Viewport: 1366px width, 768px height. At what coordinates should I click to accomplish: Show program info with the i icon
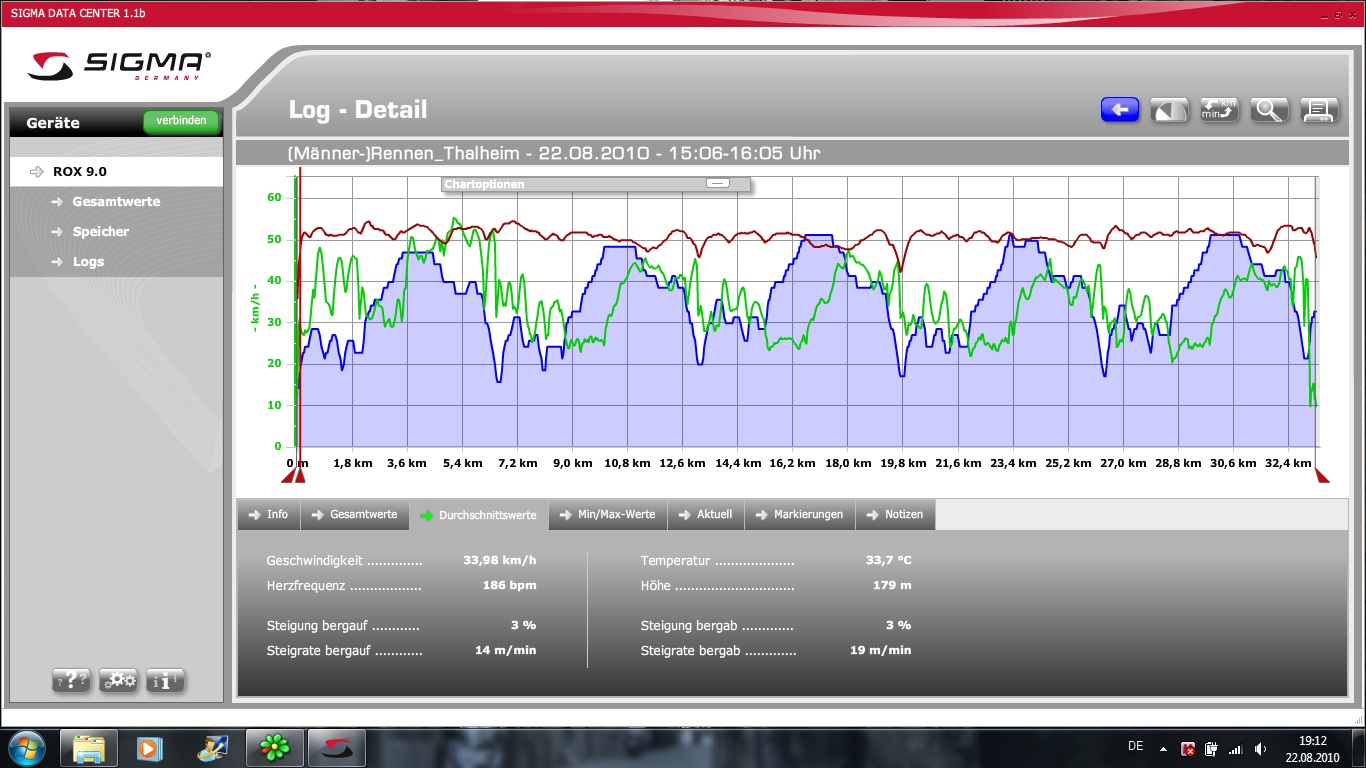pos(165,681)
